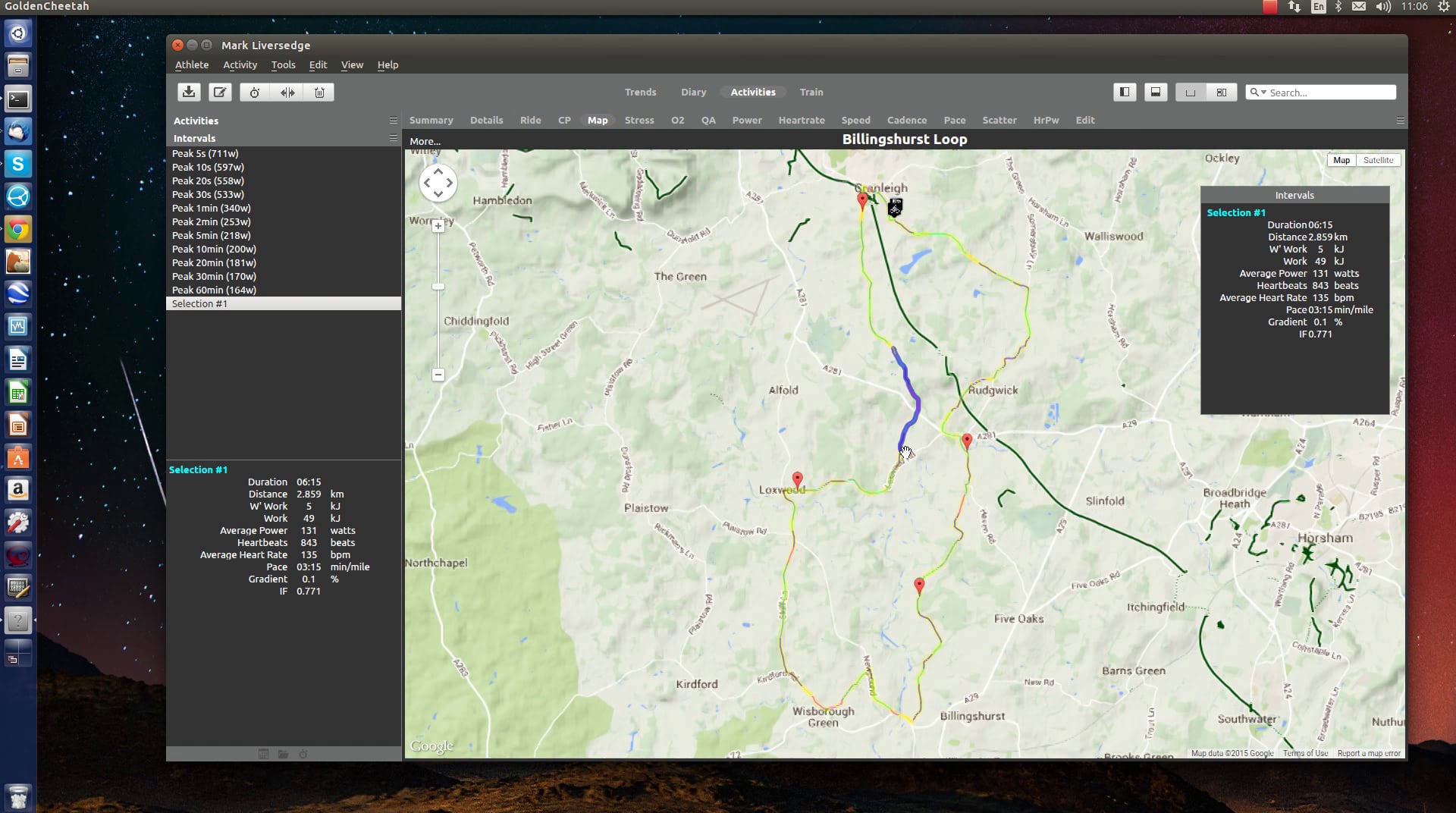Screen dimensions: 1456x813
Task: Open the Intervals panel menu icon
Action: pyautogui.click(x=393, y=137)
